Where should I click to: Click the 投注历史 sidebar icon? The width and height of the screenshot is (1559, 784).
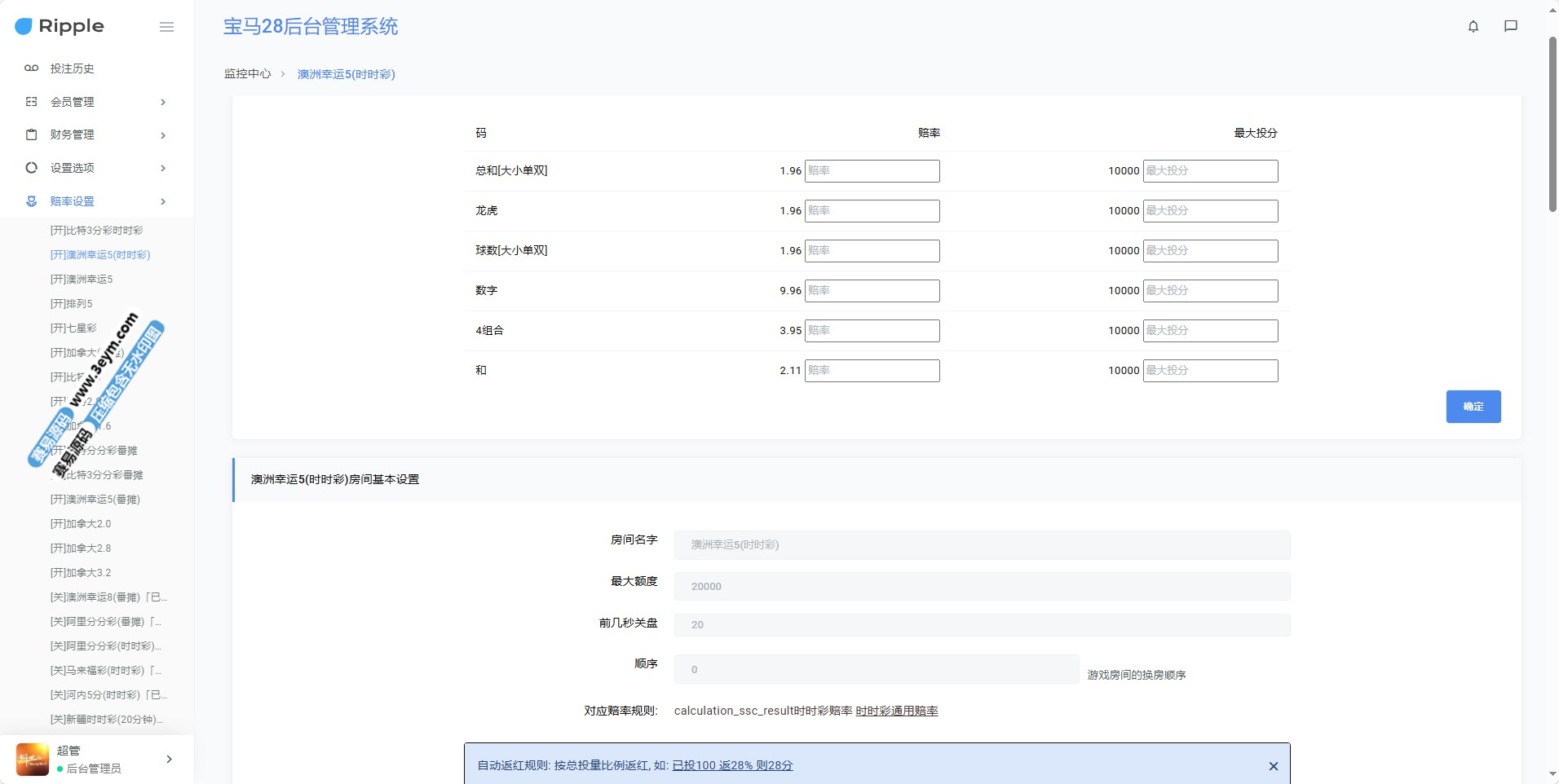31,68
